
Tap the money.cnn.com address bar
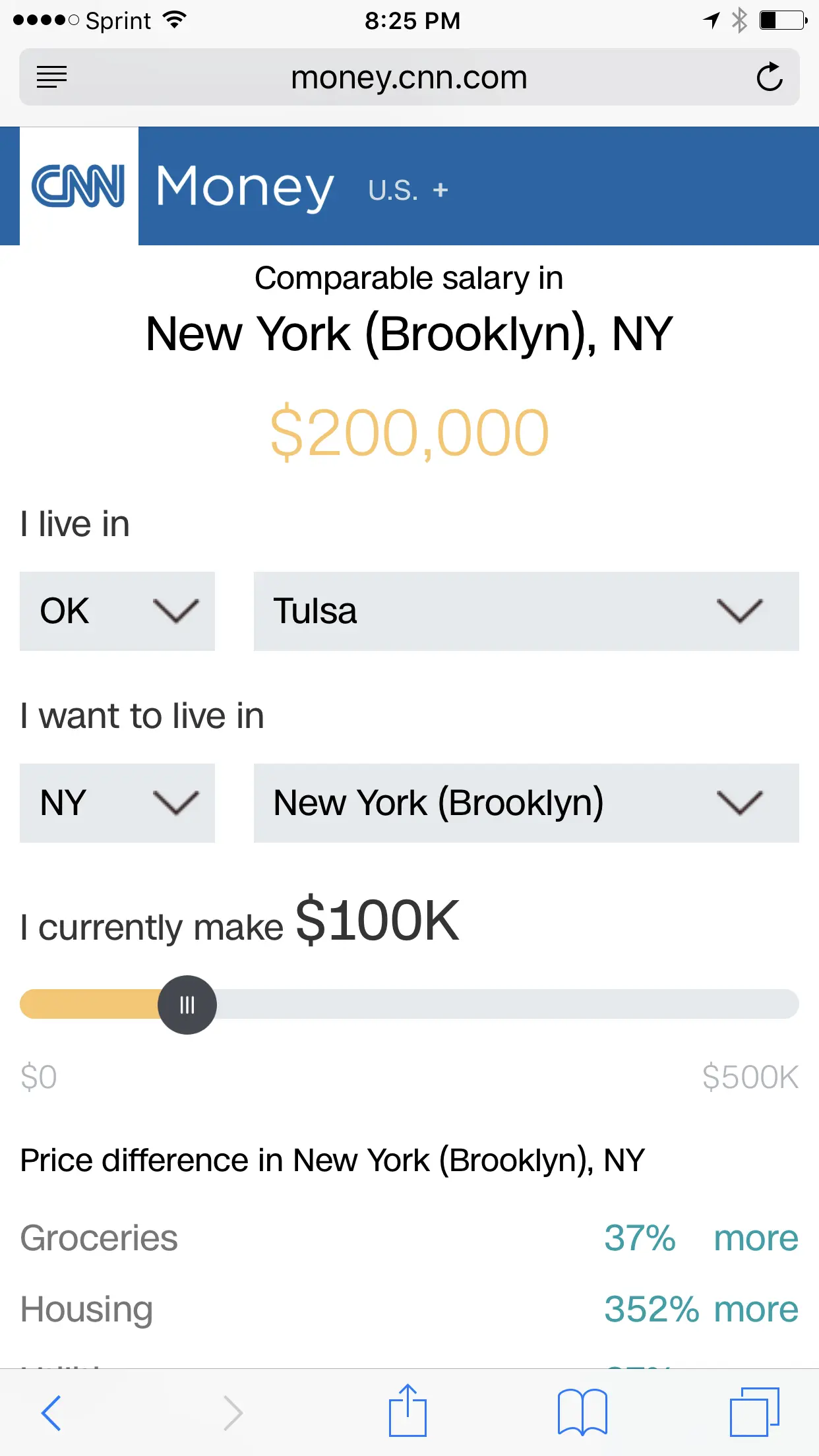click(x=409, y=77)
